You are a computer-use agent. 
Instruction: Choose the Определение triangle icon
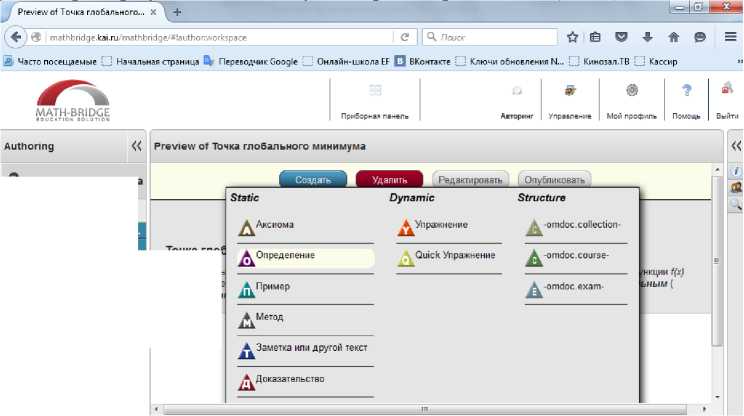point(246,259)
